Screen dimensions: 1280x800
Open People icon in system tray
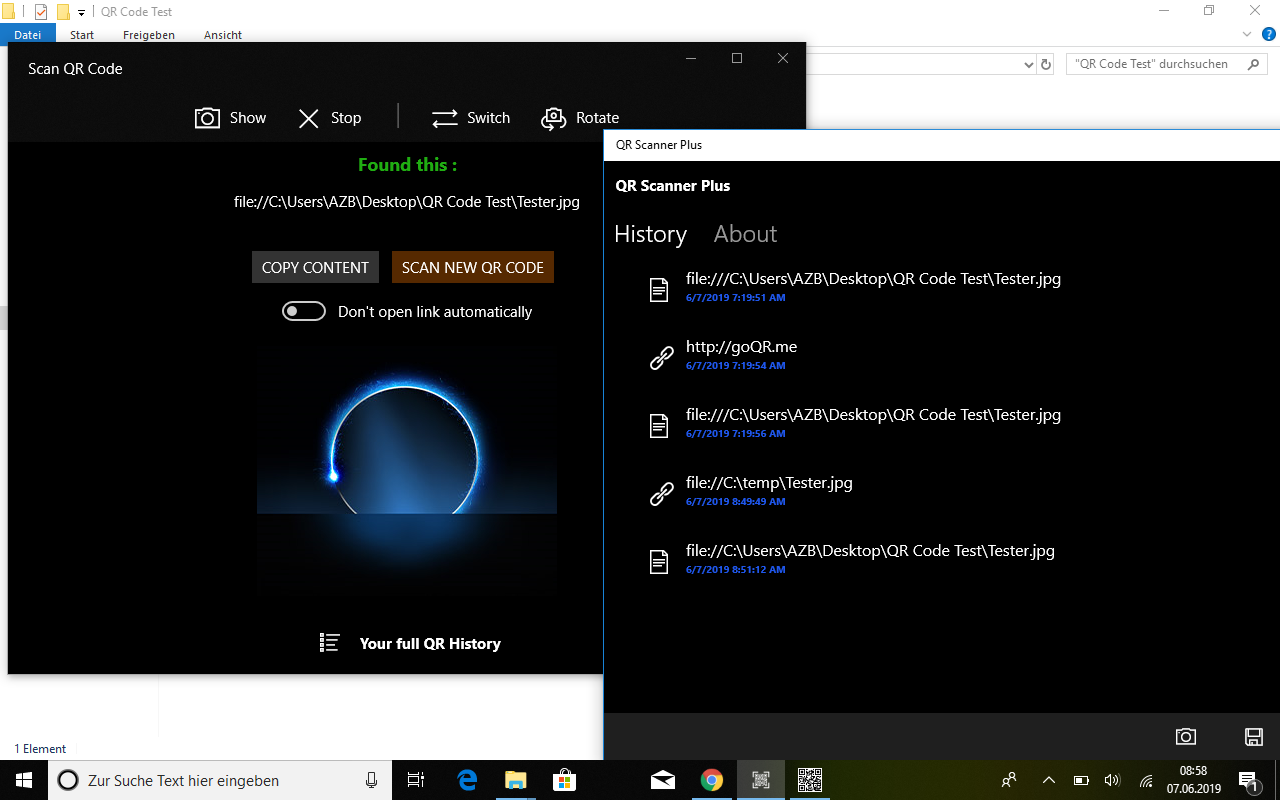click(x=1009, y=780)
